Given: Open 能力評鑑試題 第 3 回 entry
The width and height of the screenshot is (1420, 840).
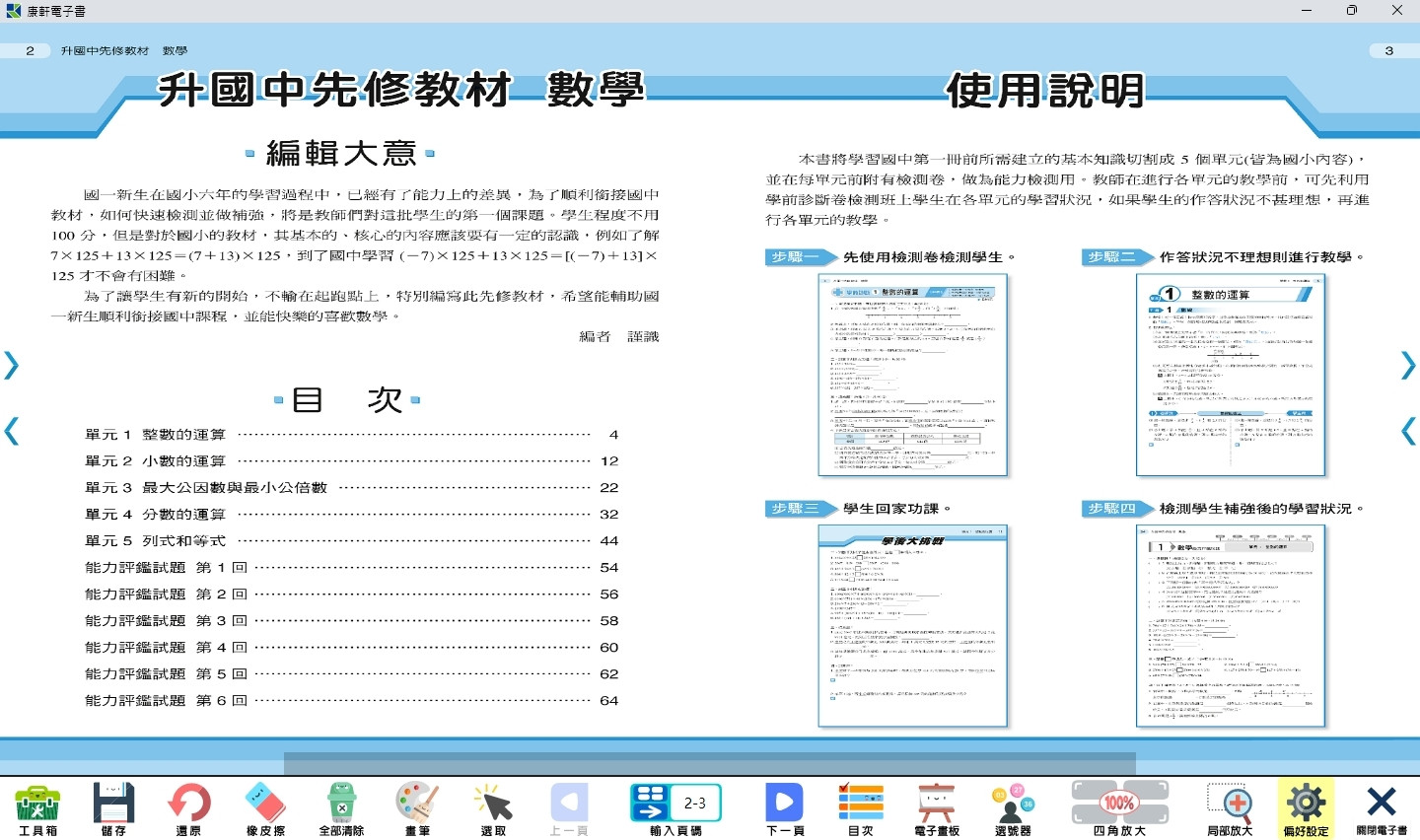Looking at the screenshot, I should click(352, 621).
